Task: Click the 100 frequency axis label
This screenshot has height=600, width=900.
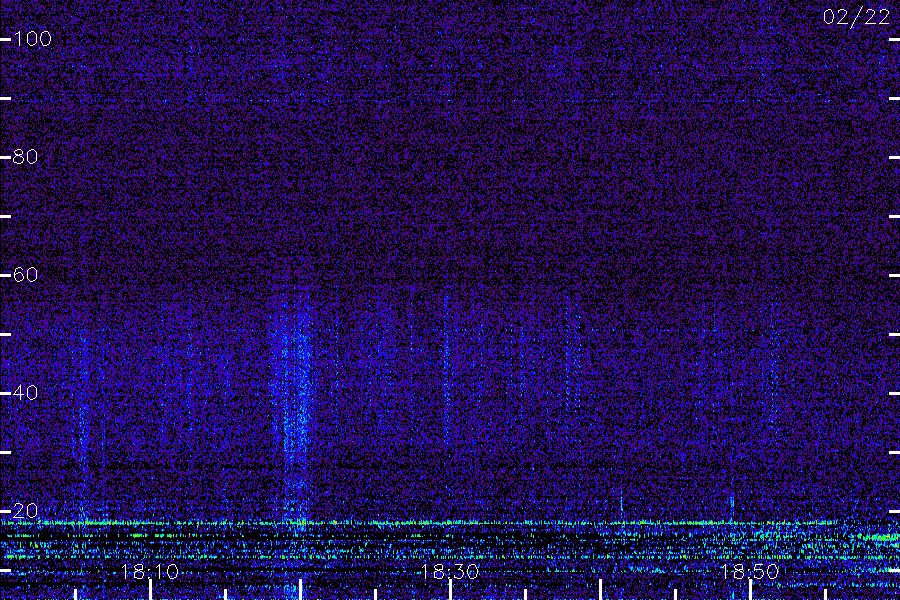Action: click(x=32, y=39)
